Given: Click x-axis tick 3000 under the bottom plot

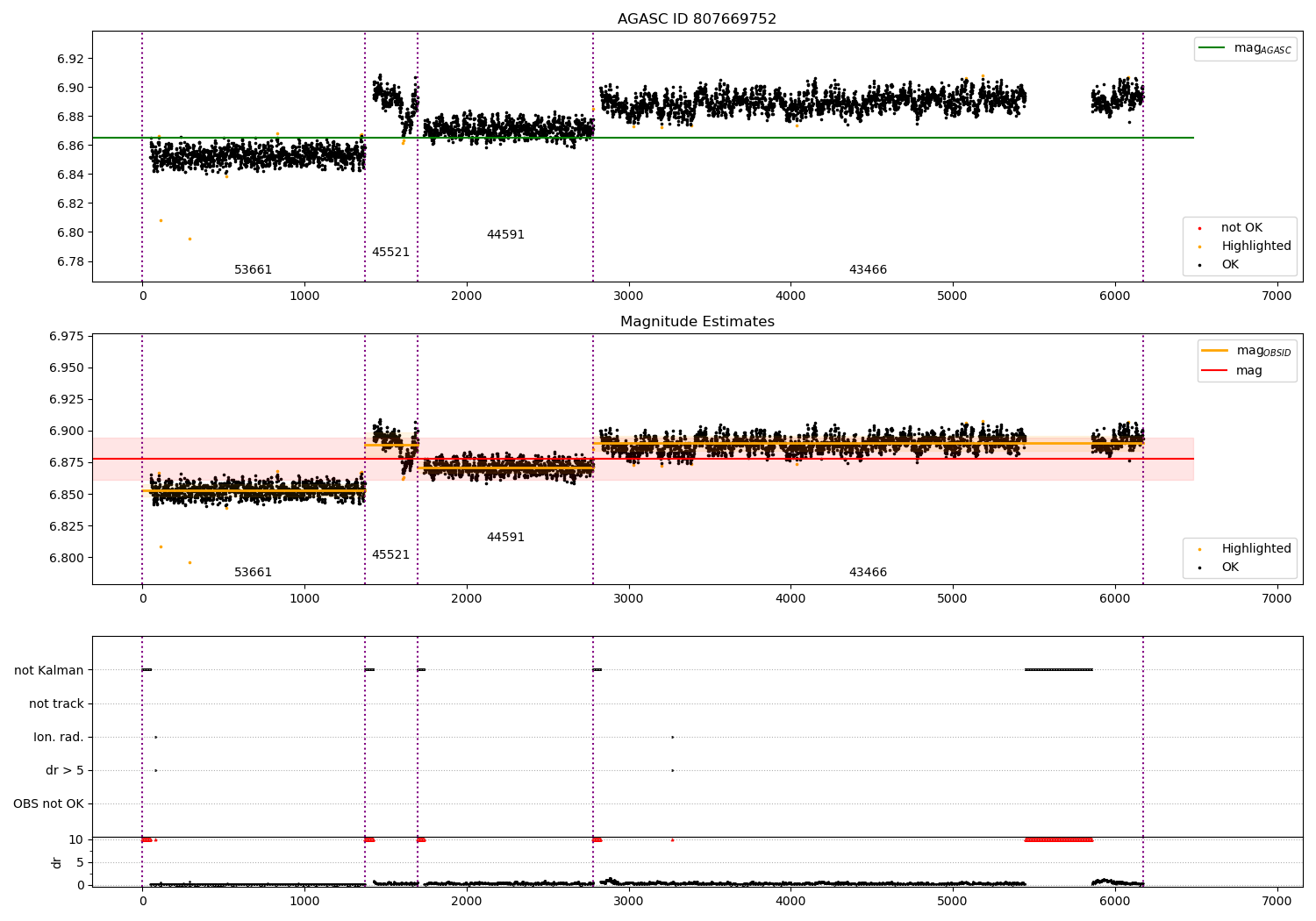Looking at the screenshot, I should pos(628,901).
